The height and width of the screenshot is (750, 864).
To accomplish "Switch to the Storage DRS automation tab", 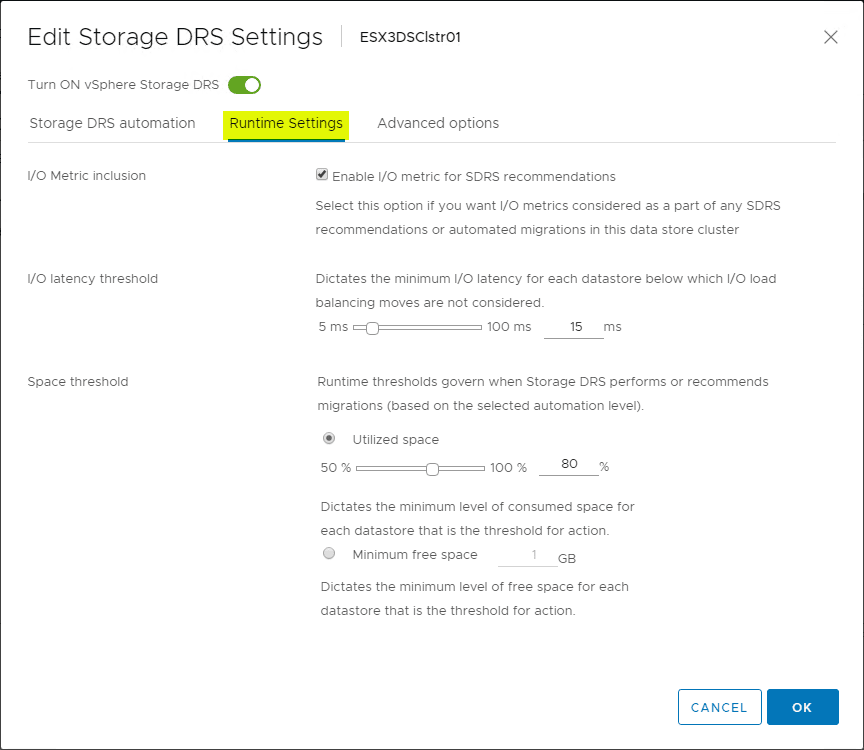I will [x=112, y=123].
